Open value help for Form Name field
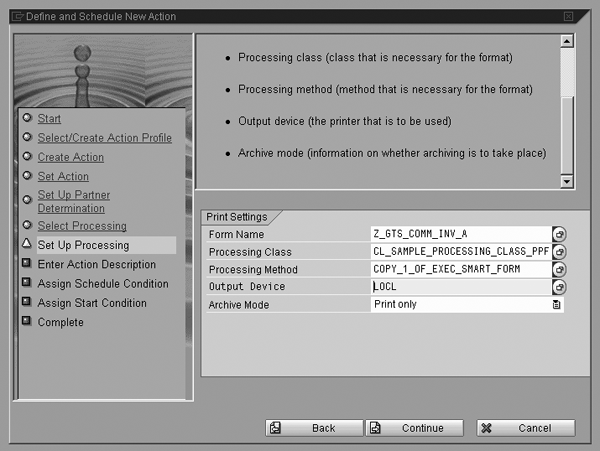 click(x=558, y=234)
